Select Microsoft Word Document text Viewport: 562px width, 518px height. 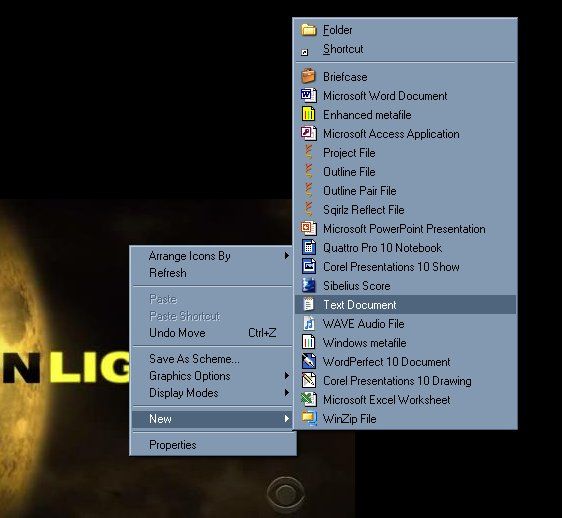385,96
